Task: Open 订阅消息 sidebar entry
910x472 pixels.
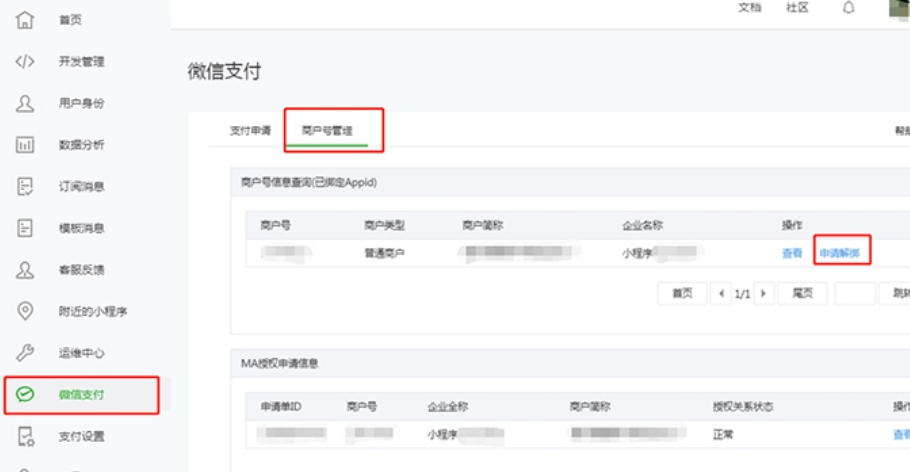Action: pyautogui.click(x=81, y=186)
